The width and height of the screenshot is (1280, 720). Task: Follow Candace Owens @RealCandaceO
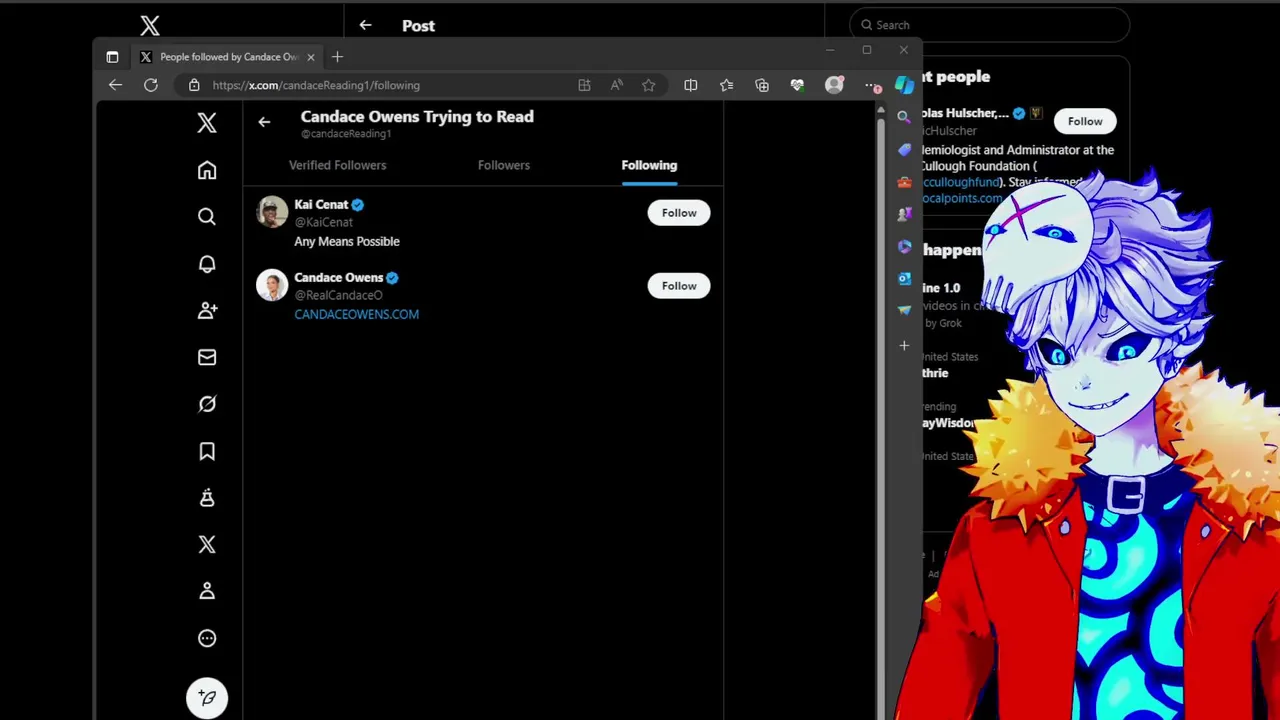[679, 286]
